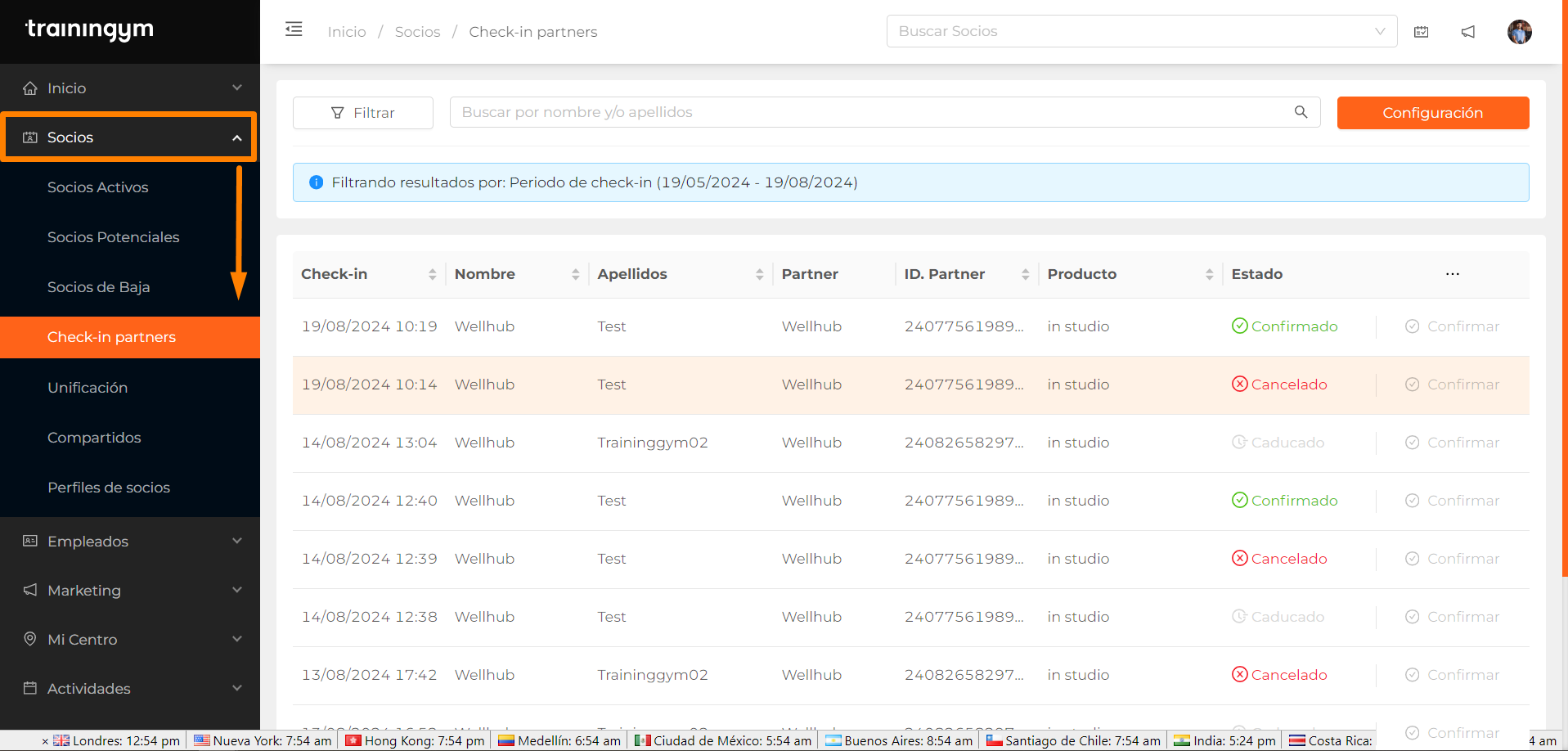Collapse the Socios sidebar section
This screenshot has height=751, width=1568.
coord(236,137)
